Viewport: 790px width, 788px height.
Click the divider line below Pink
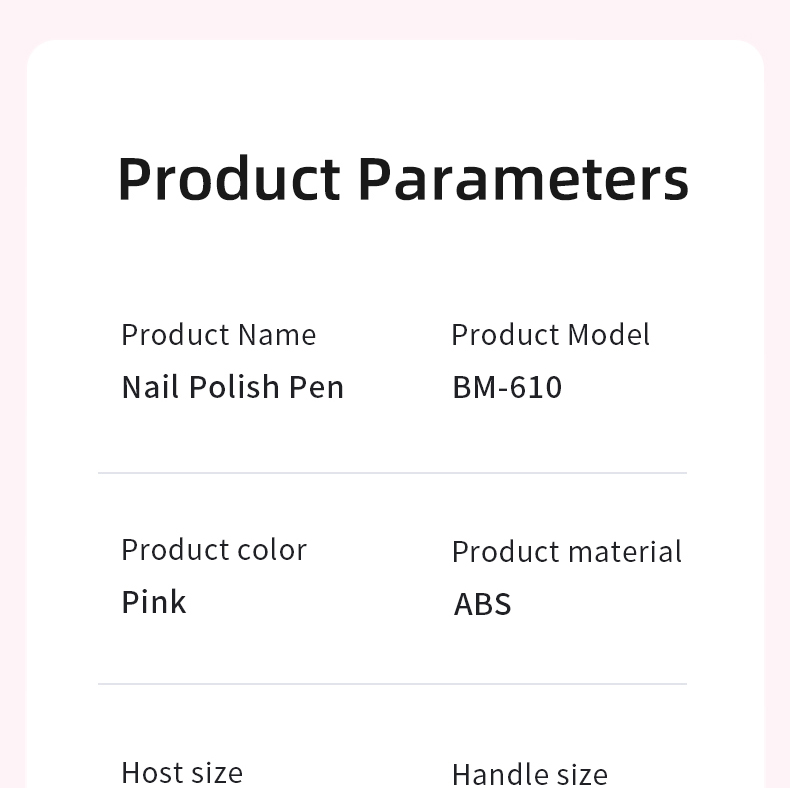tap(392, 684)
